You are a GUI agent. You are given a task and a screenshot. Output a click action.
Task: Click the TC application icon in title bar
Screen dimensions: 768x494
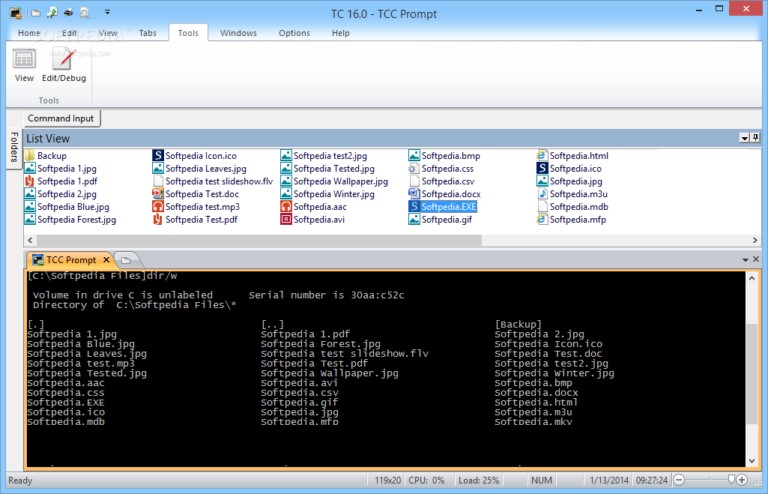tap(15, 13)
